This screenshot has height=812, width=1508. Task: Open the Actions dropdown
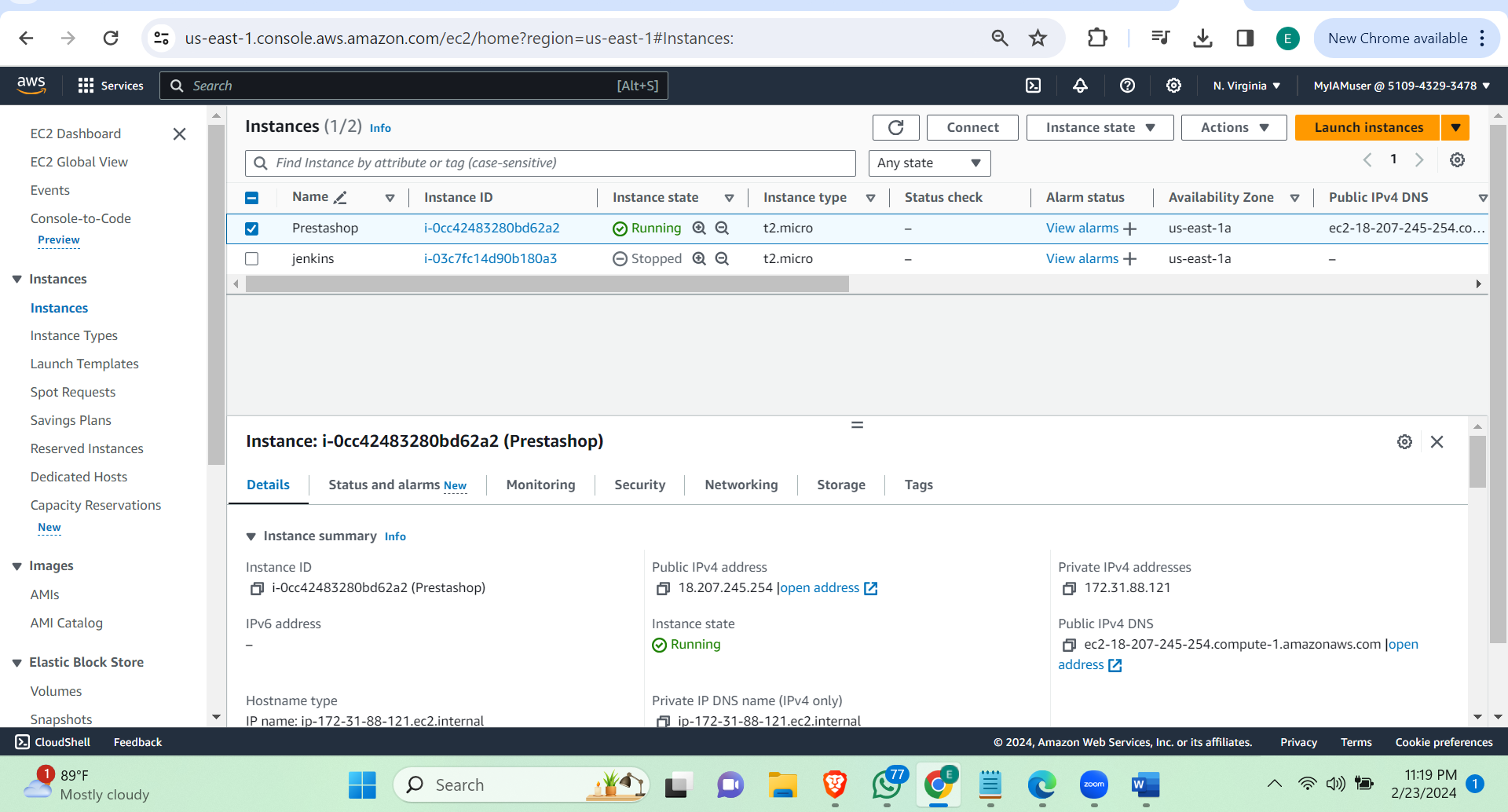(1234, 127)
